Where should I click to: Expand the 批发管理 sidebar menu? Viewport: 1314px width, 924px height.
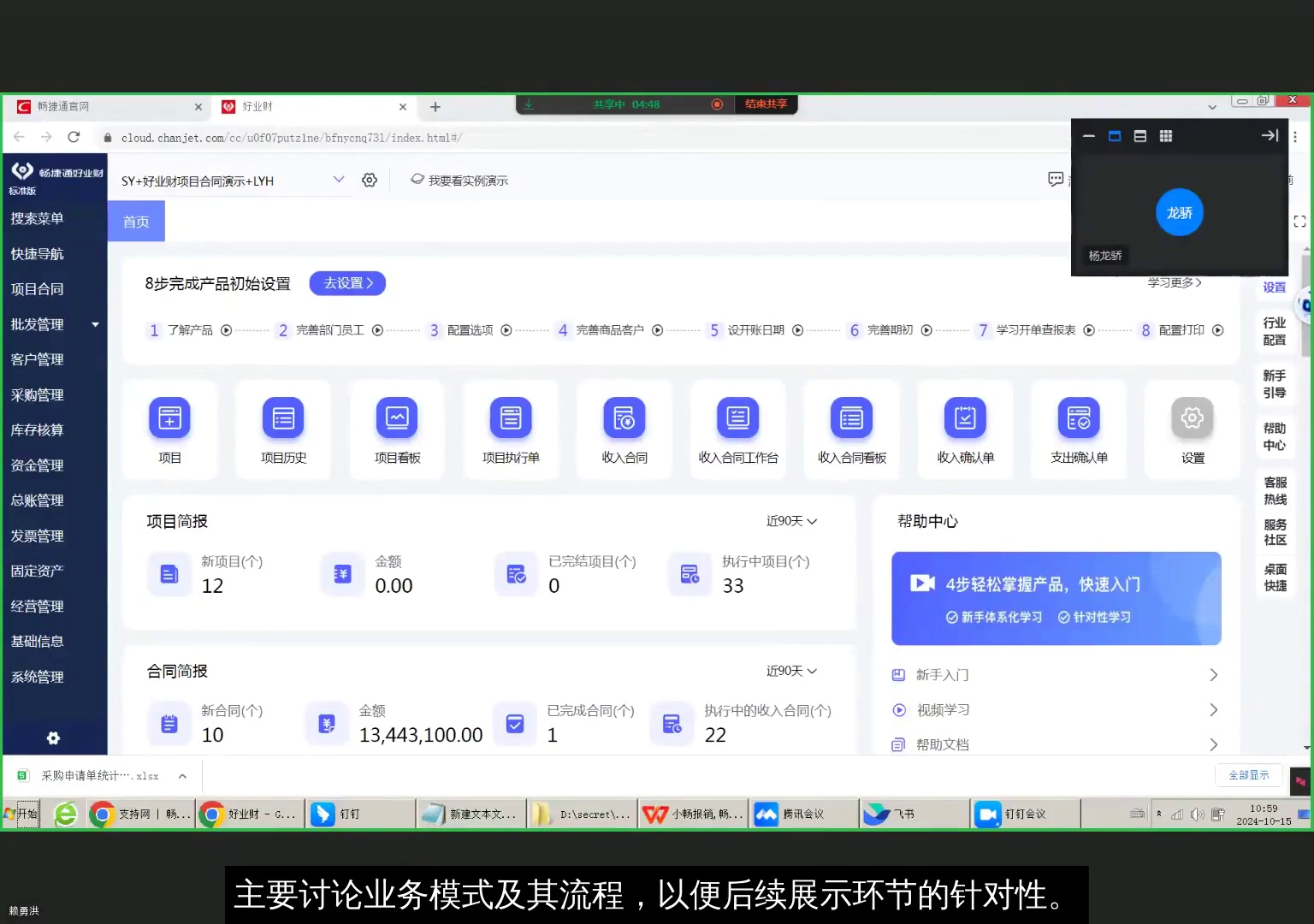click(x=95, y=324)
